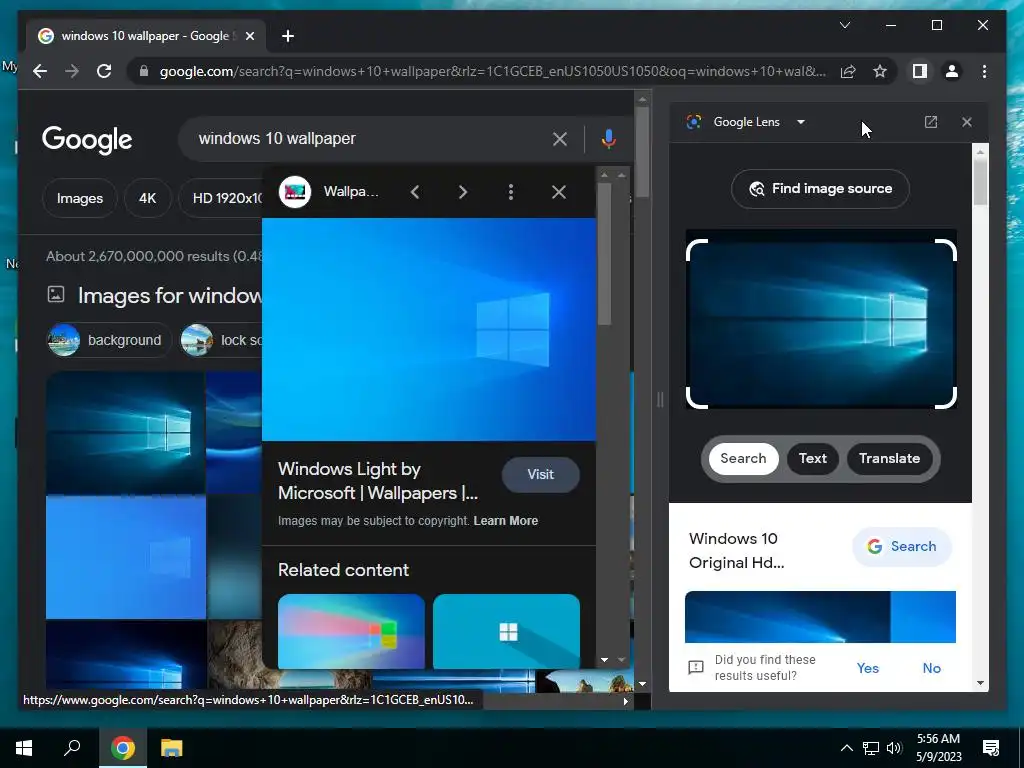Open a new Chrome tab
Image resolution: width=1024 pixels, height=768 pixels.
pos(287,36)
